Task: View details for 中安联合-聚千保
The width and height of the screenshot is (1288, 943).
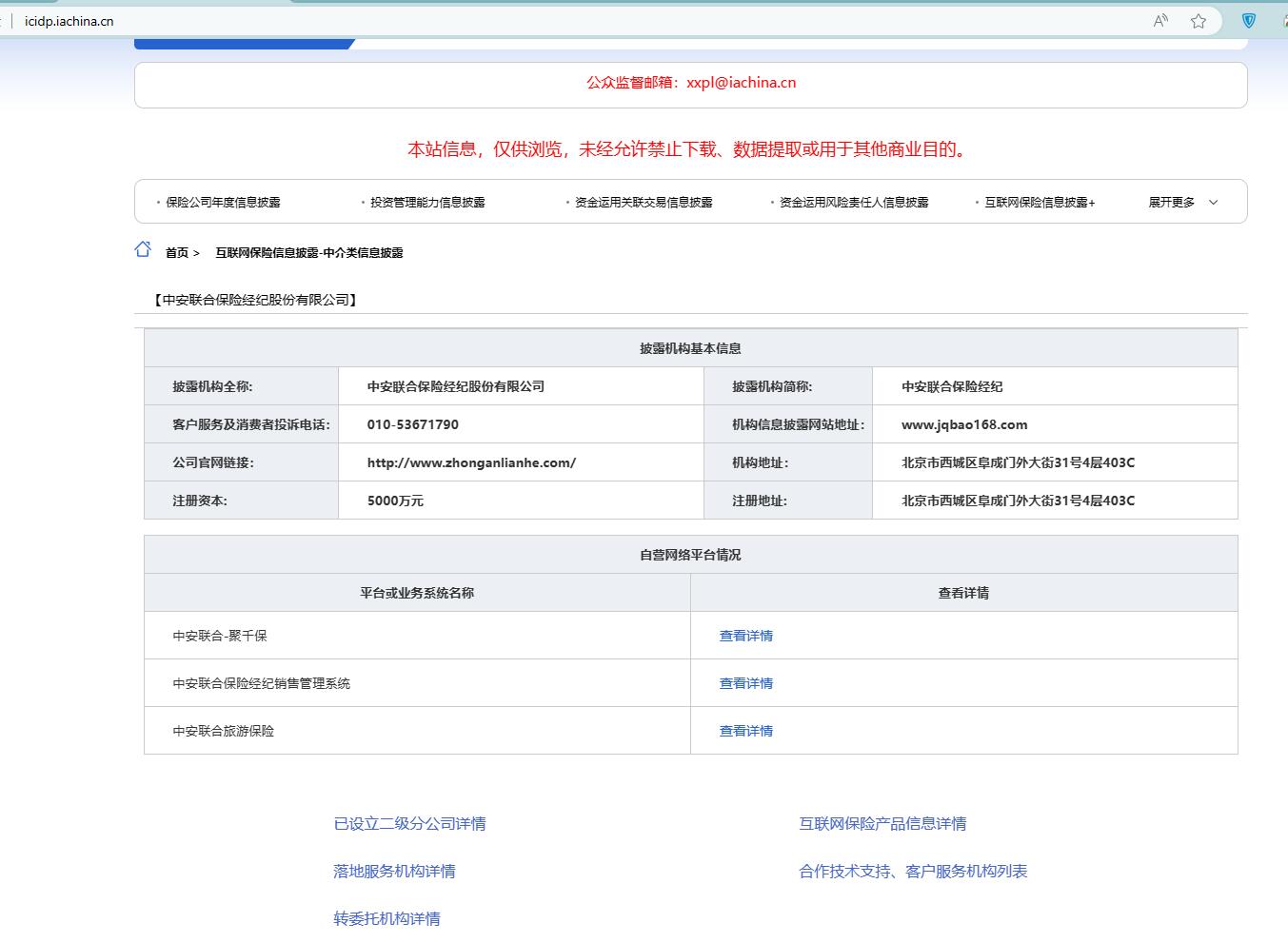Action: coord(745,636)
